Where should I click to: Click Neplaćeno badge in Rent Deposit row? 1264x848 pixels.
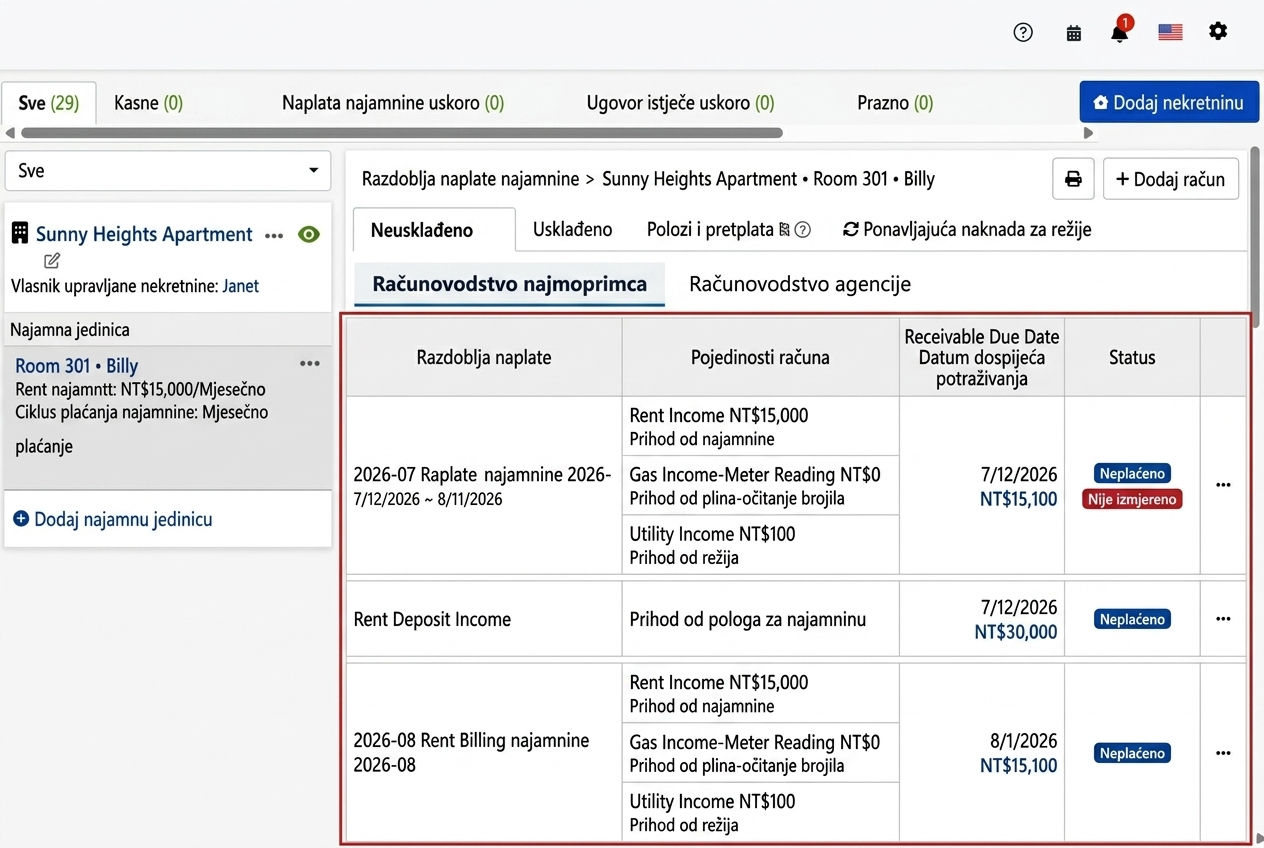pyautogui.click(x=1132, y=619)
